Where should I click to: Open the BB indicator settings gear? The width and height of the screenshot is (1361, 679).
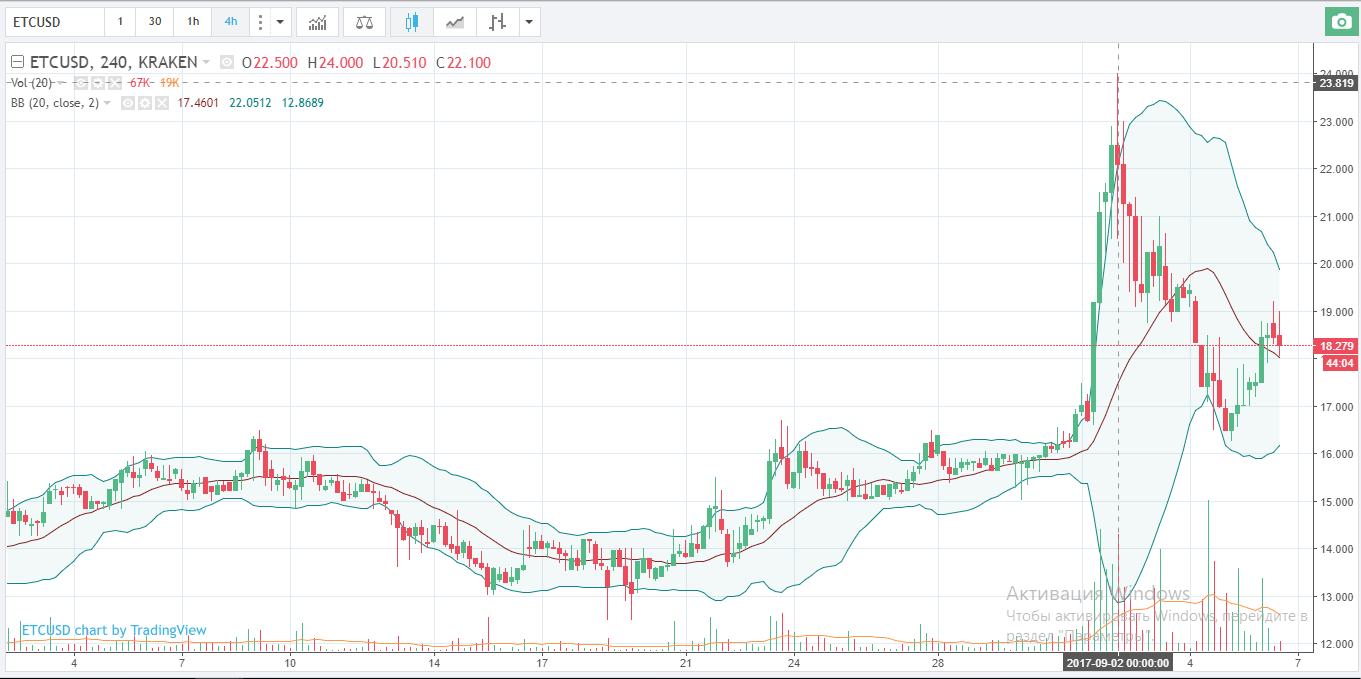click(x=145, y=102)
